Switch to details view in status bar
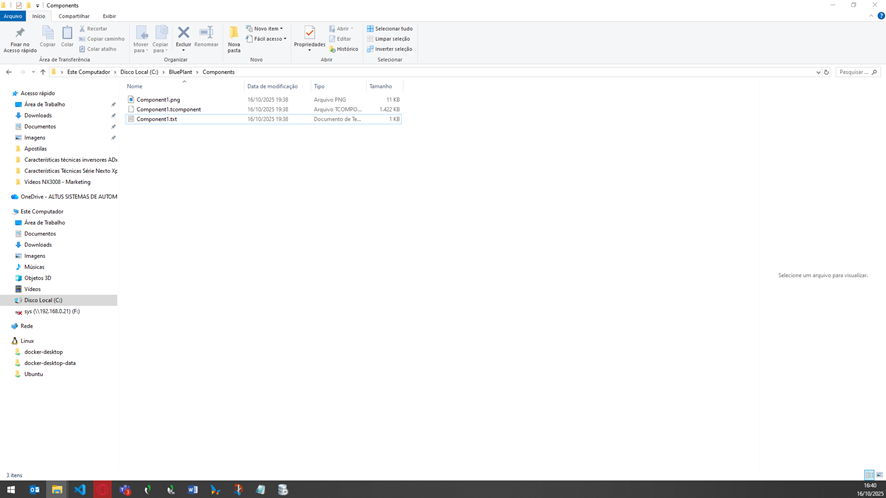The width and height of the screenshot is (886, 498). [869, 475]
